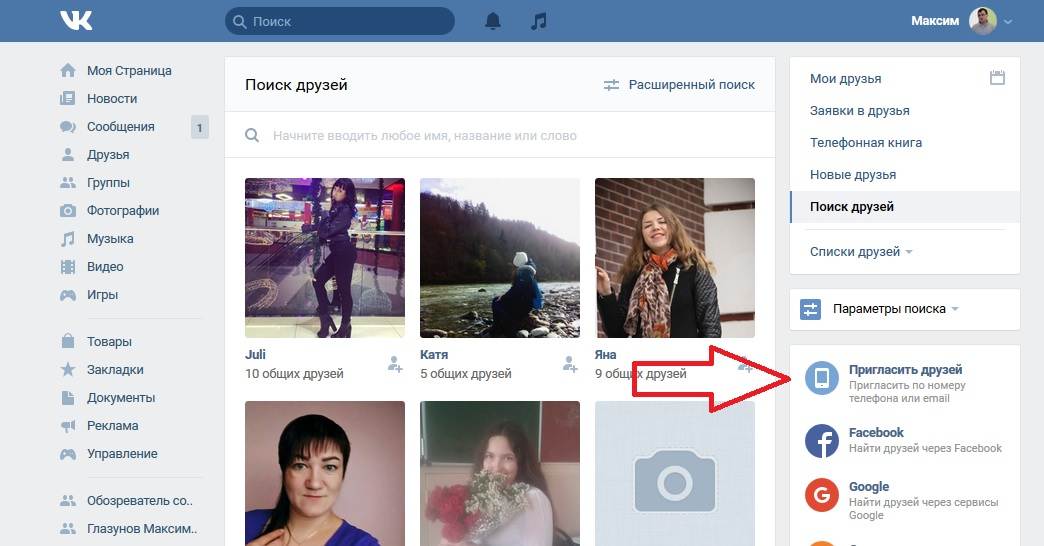Switch to Телефонная книга tab
The width and height of the screenshot is (1044, 546).
point(866,142)
